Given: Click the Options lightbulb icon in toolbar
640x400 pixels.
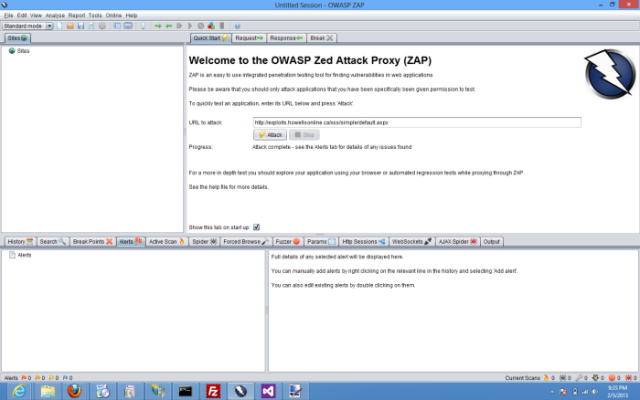Looking at the screenshot, I should [x=143, y=26].
